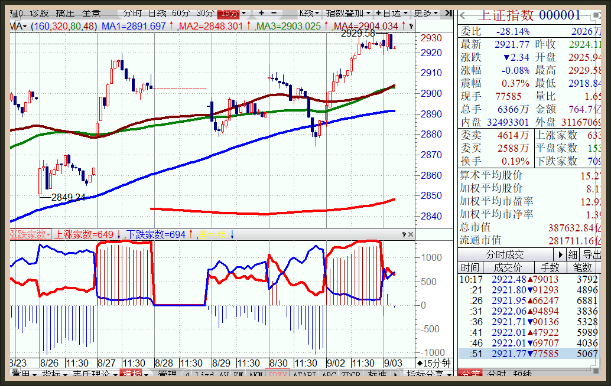Click the MA4=2904.034 value
The width and height of the screenshot is (611, 386).
point(366,26)
